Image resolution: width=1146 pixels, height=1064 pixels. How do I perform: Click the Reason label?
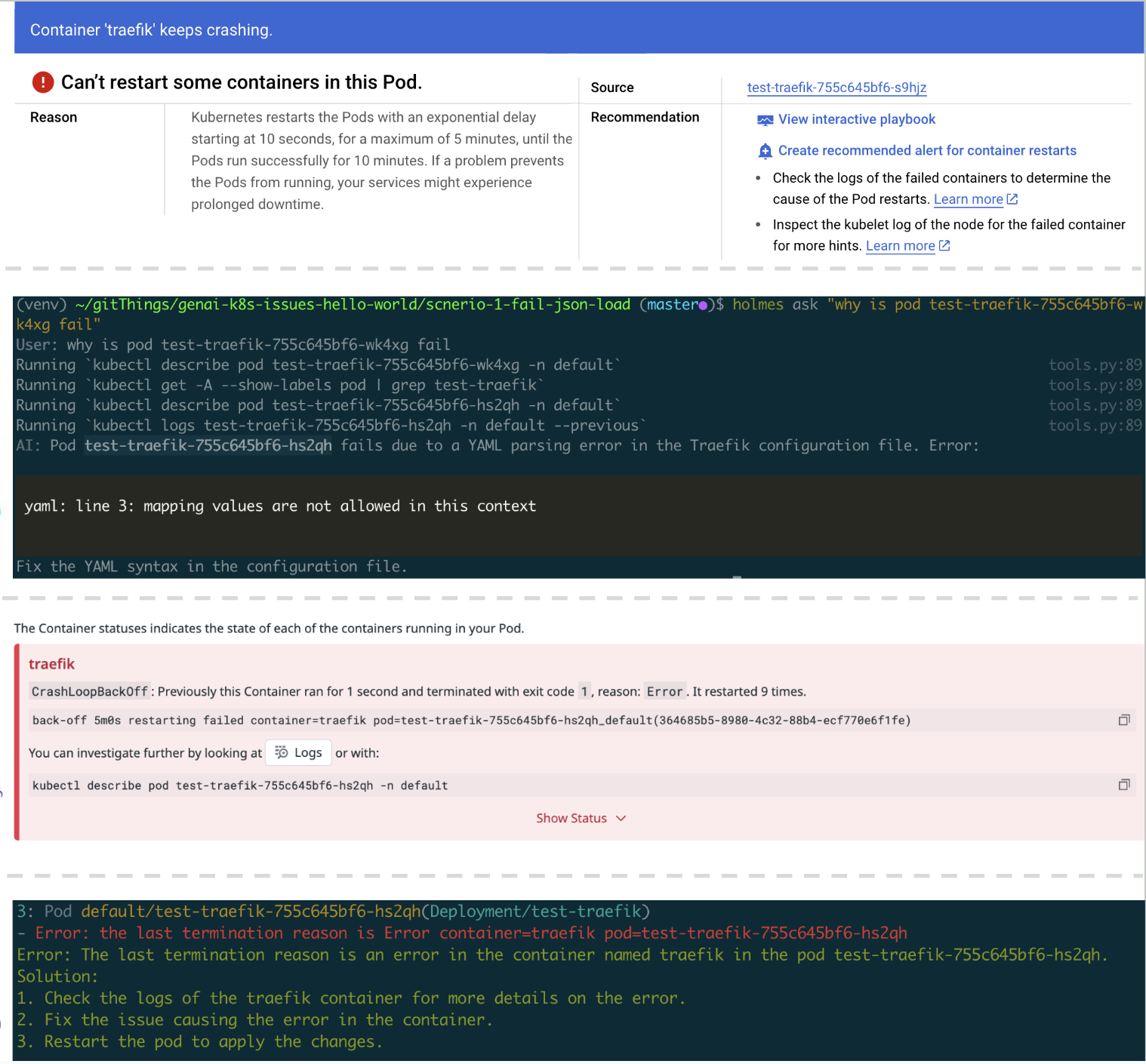(x=54, y=117)
